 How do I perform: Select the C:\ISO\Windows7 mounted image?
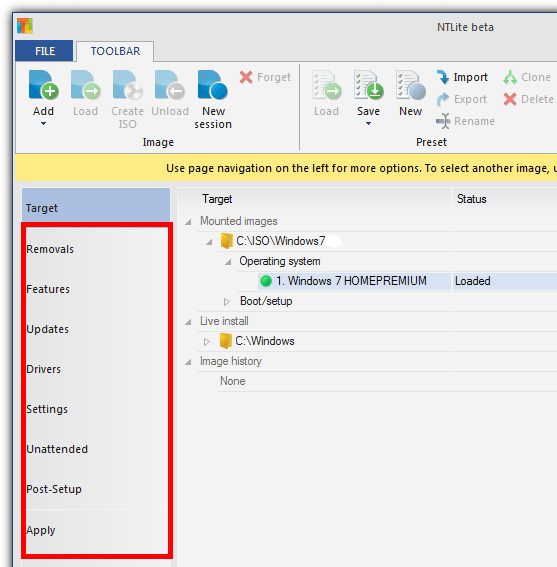tap(281, 241)
